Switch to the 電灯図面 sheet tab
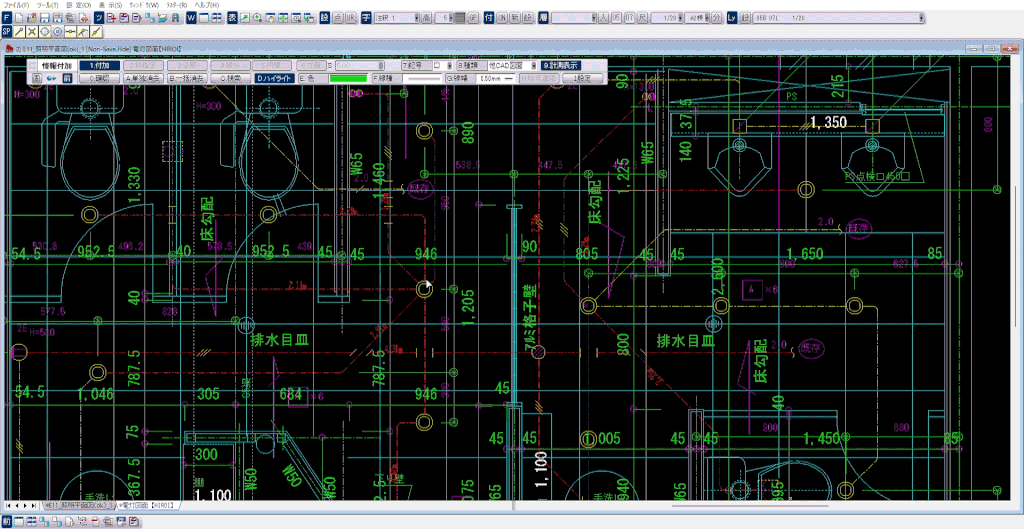Image resolution: width=1024 pixels, height=529 pixels. 146,507
